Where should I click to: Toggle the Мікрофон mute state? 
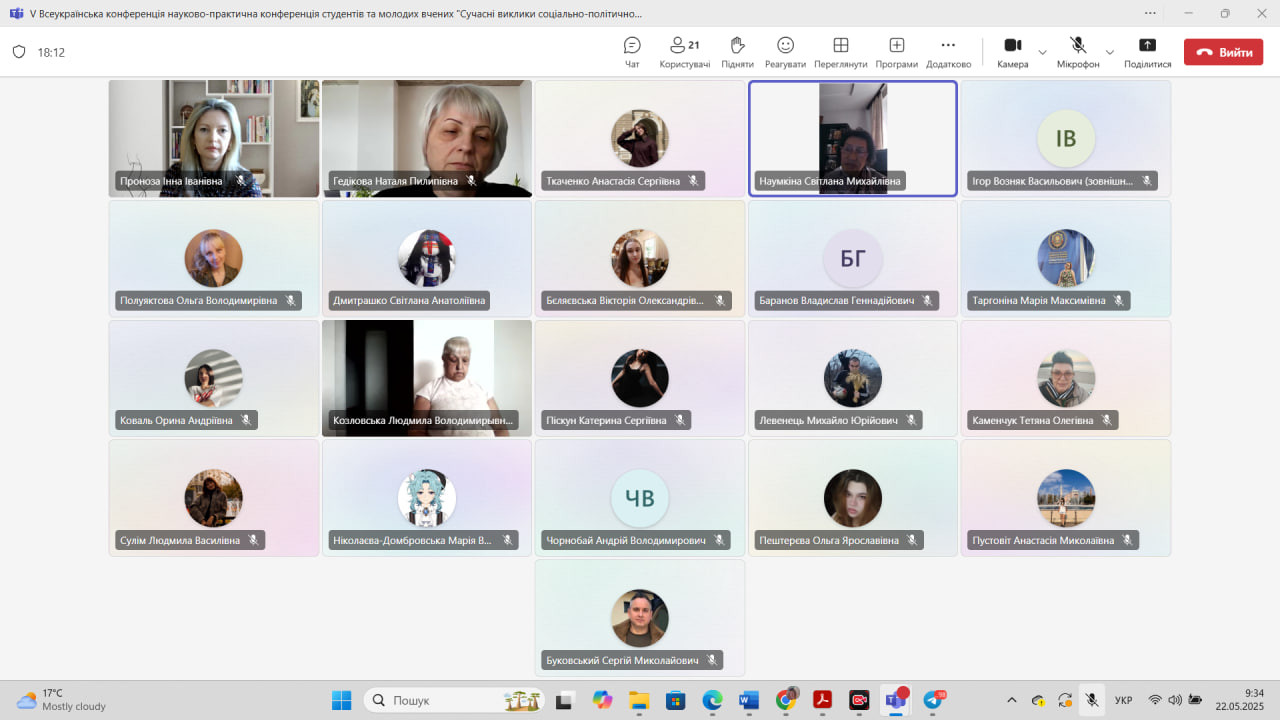[x=1078, y=52]
